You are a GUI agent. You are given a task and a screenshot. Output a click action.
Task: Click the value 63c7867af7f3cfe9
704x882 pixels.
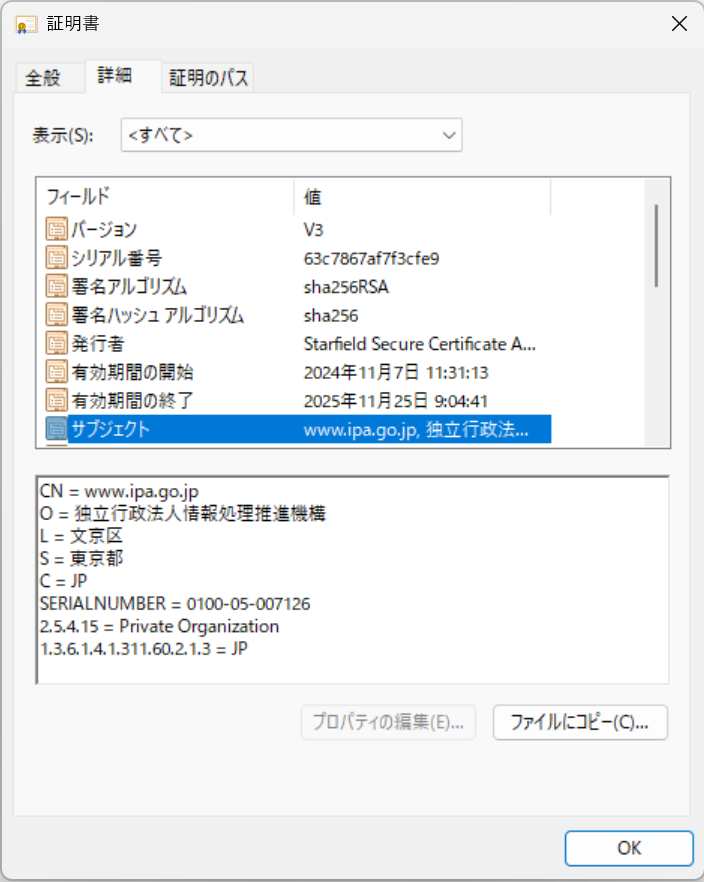(372, 258)
